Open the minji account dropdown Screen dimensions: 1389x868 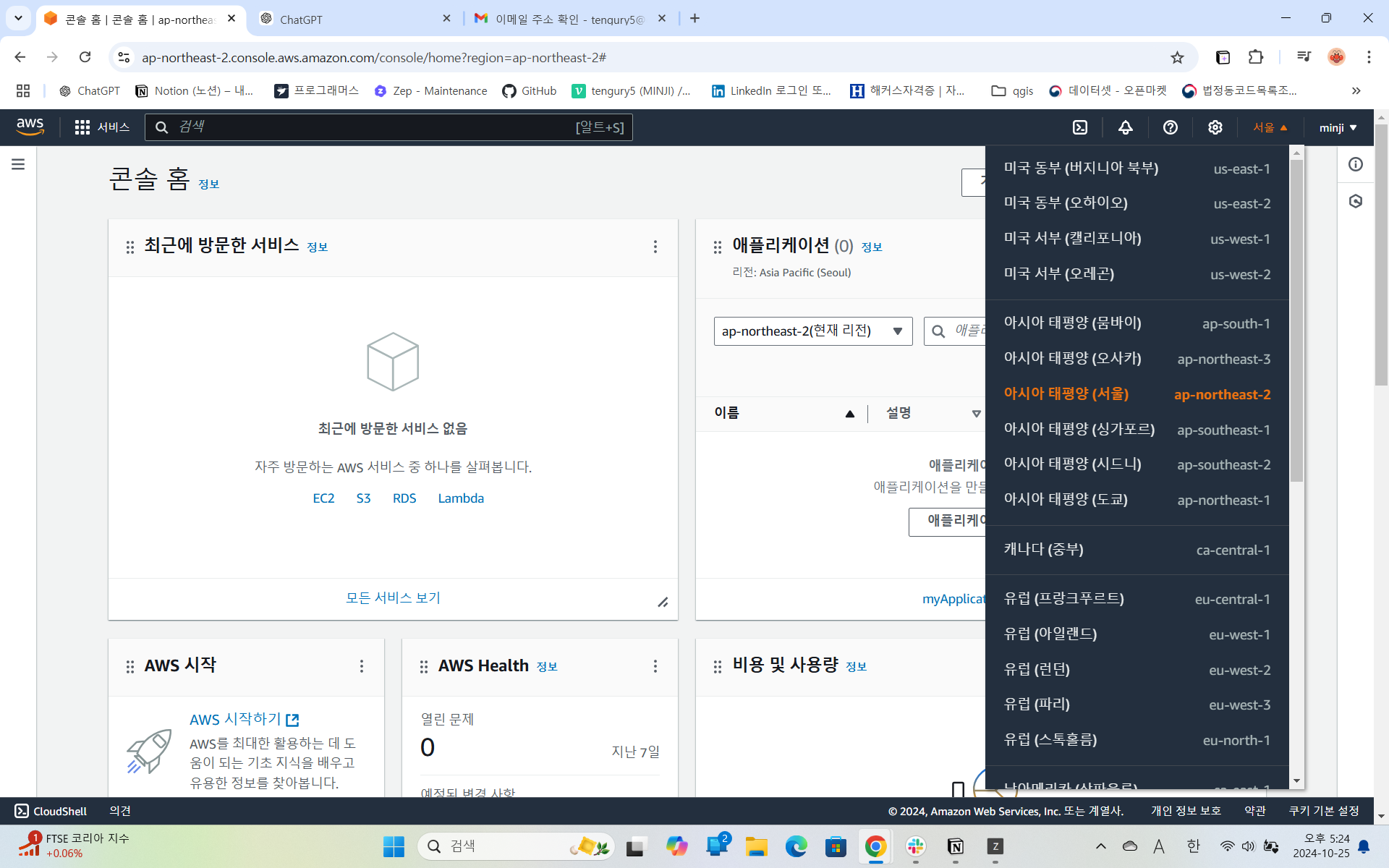(1338, 127)
